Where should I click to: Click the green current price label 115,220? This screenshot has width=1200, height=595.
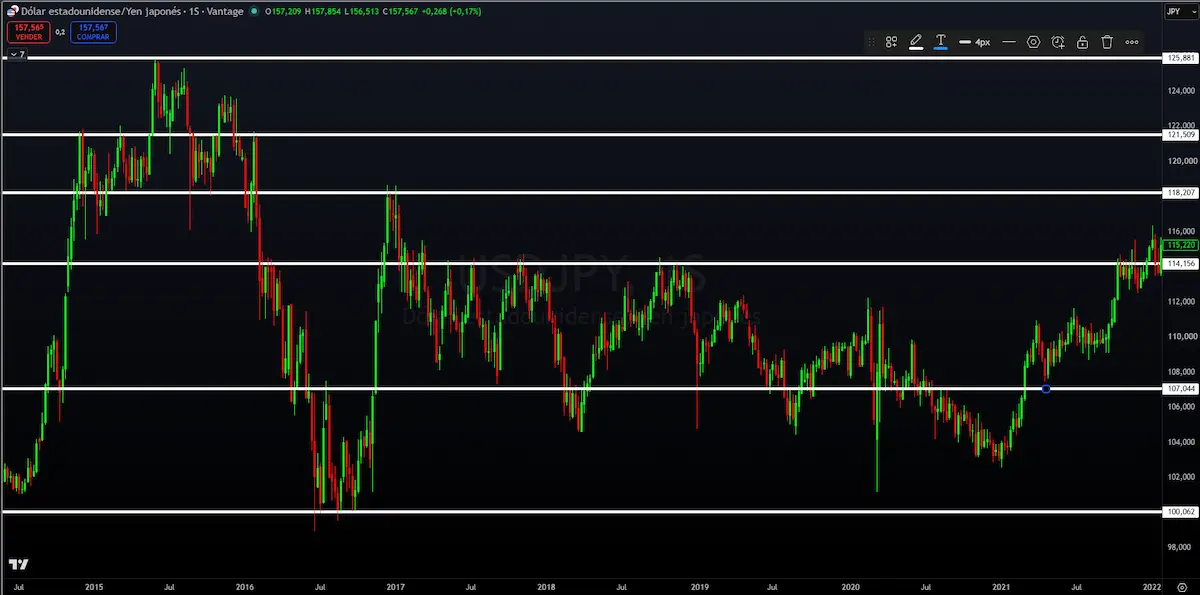(x=1181, y=244)
